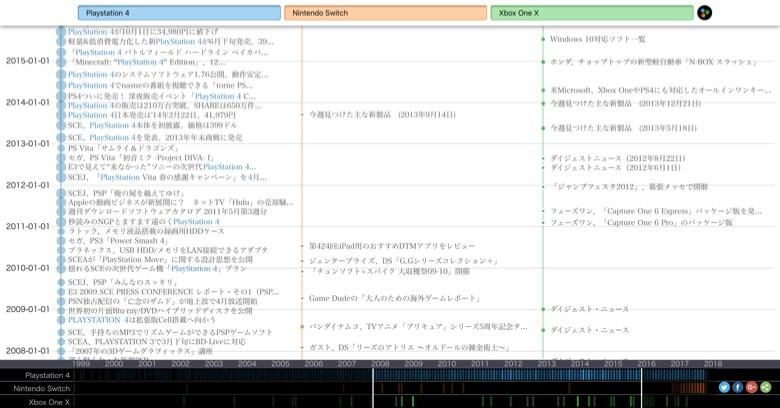Click the round black logo icon at top right
The width and height of the screenshot is (780, 408).
coord(704,13)
